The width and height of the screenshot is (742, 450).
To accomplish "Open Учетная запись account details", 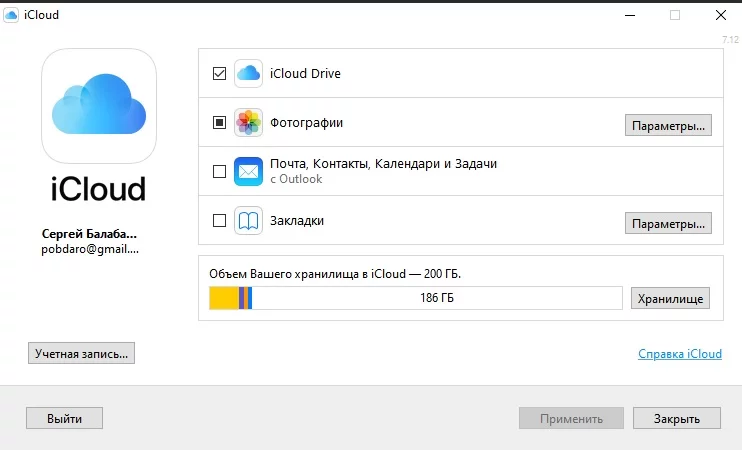I will click(81, 353).
